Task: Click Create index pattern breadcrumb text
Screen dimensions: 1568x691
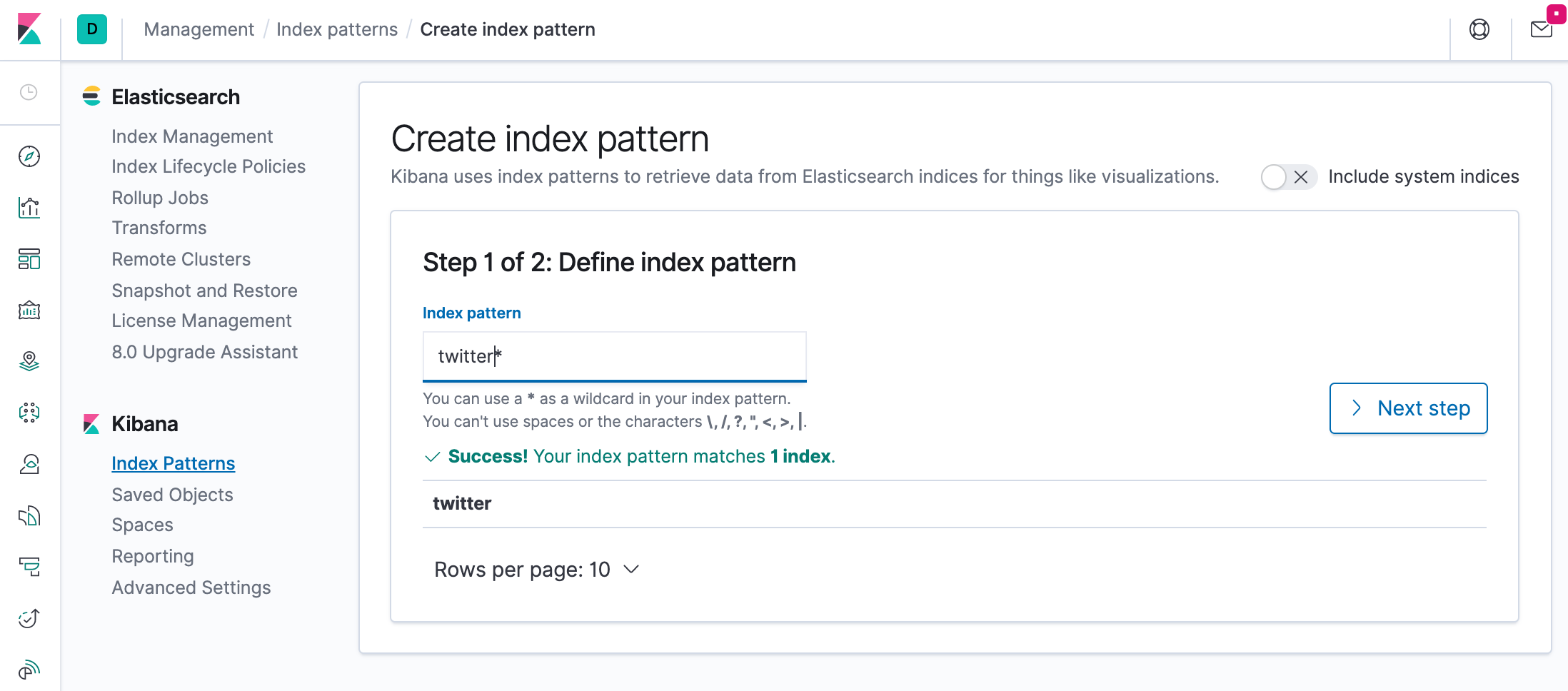Action: 508,29
